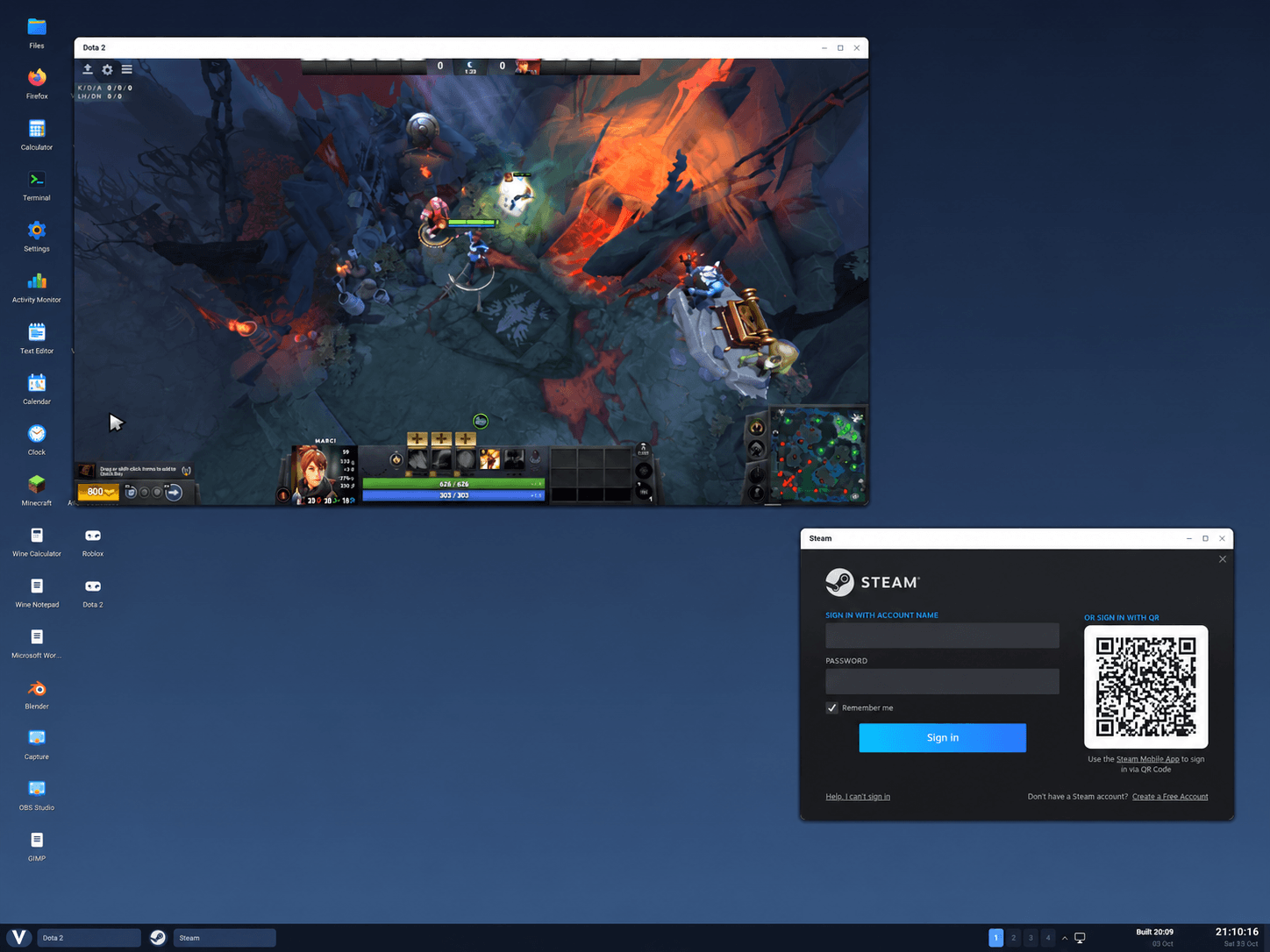Screen dimensions: 1270x952
Task: Open Firefox from the desktop
Action: [x=37, y=84]
